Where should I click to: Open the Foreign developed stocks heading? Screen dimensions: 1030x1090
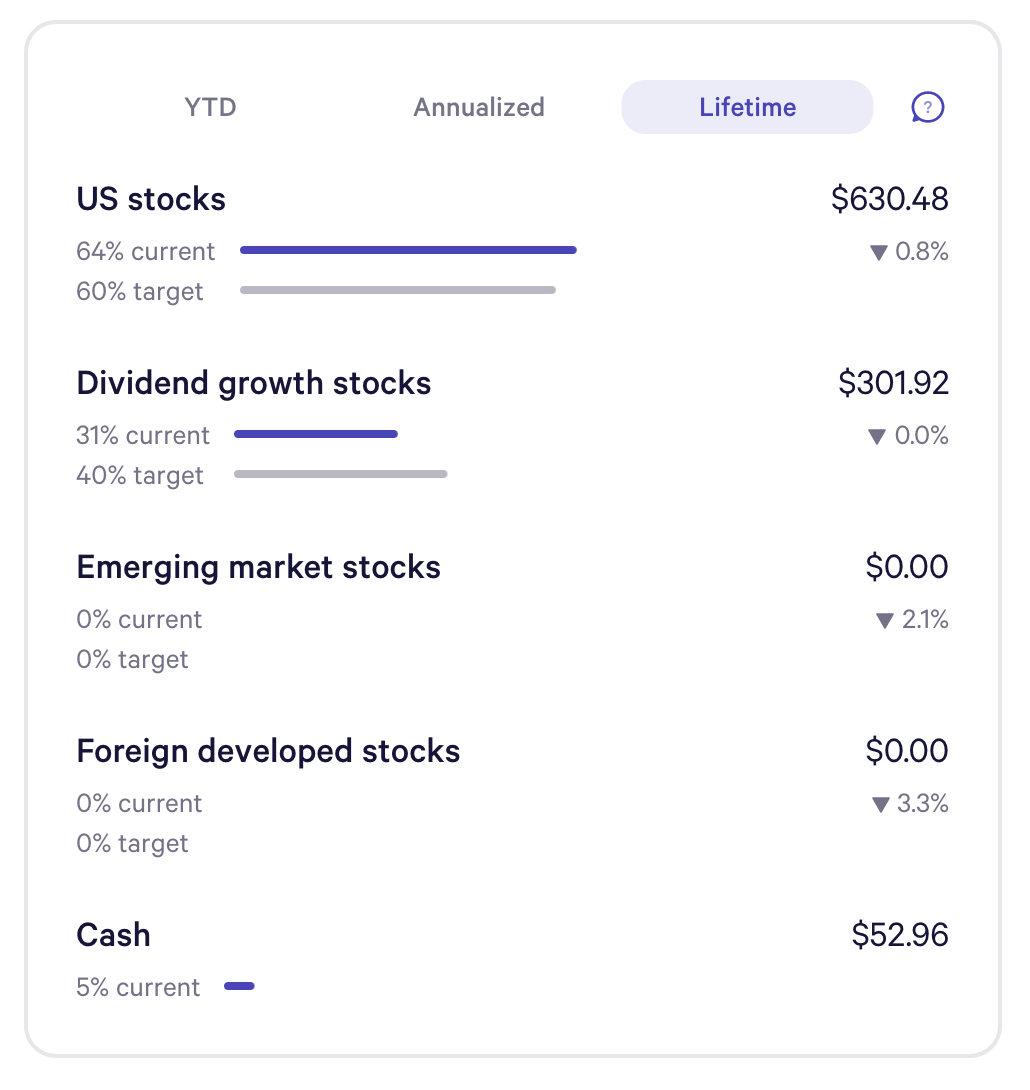(x=268, y=751)
